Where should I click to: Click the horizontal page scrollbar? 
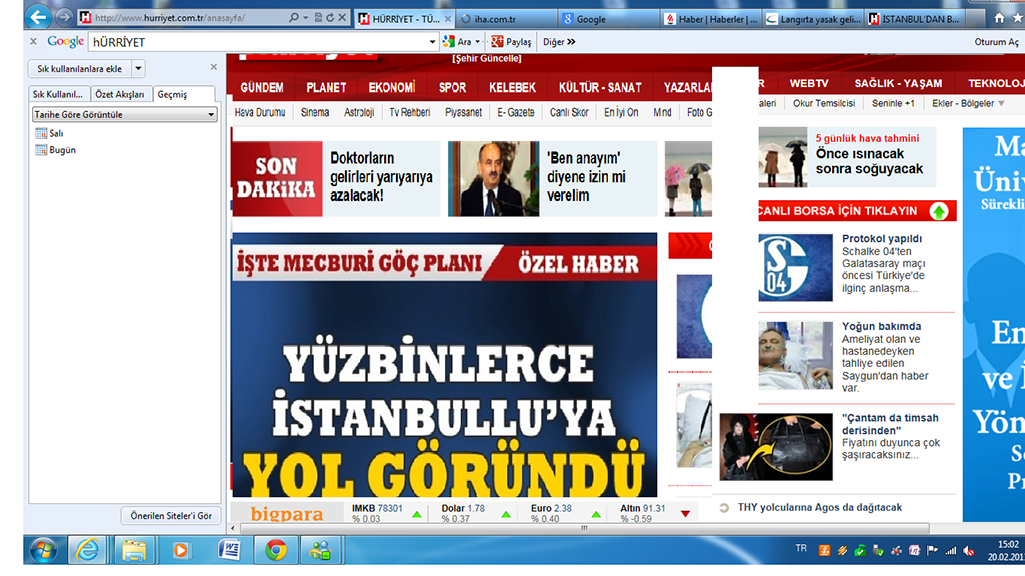584,528
